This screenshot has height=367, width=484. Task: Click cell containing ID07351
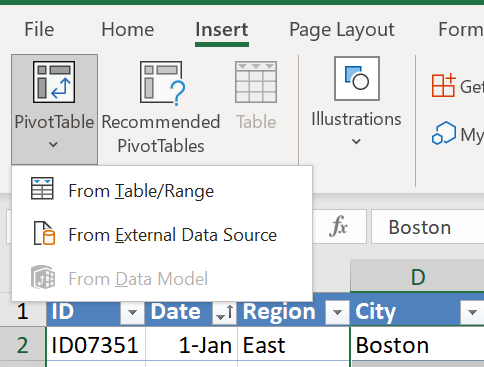pyautogui.click(x=96, y=345)
